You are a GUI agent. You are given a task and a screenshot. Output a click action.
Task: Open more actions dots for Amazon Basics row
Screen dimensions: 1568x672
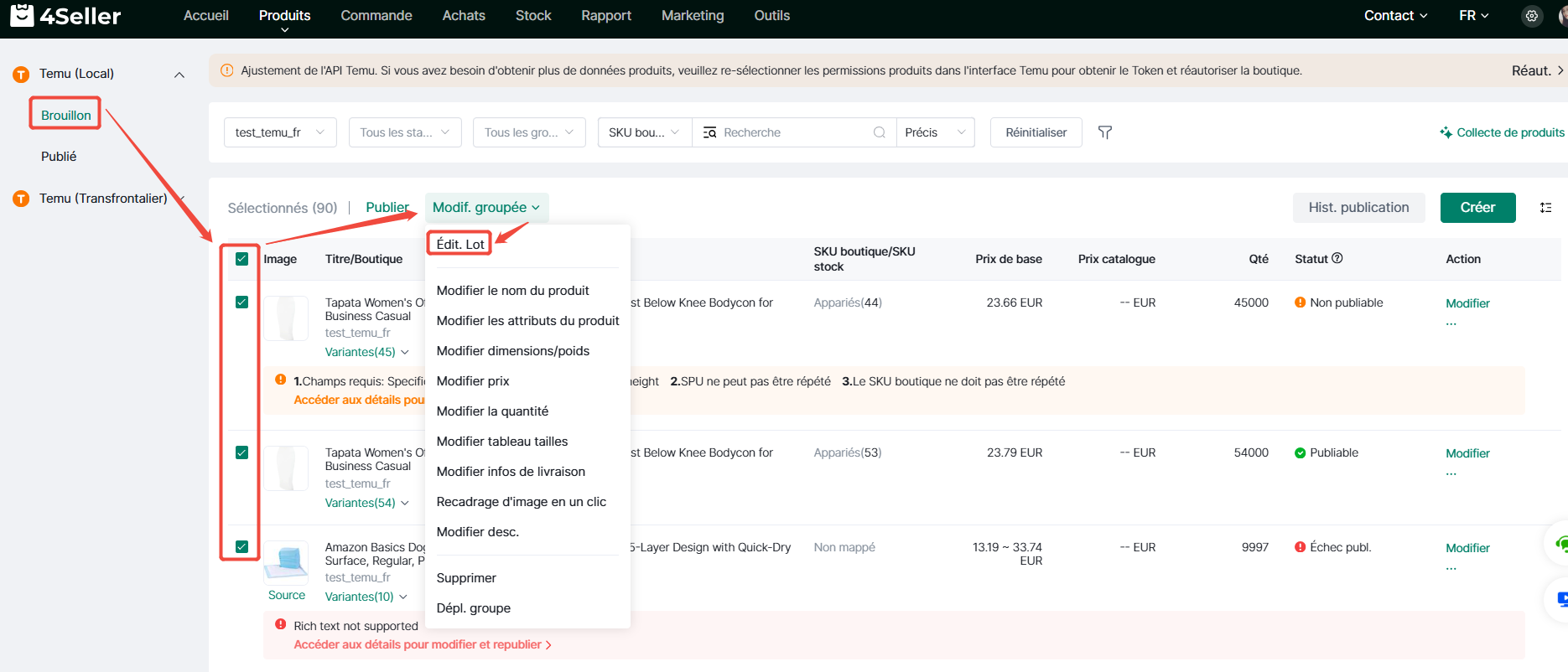(x=1451, y=568)
